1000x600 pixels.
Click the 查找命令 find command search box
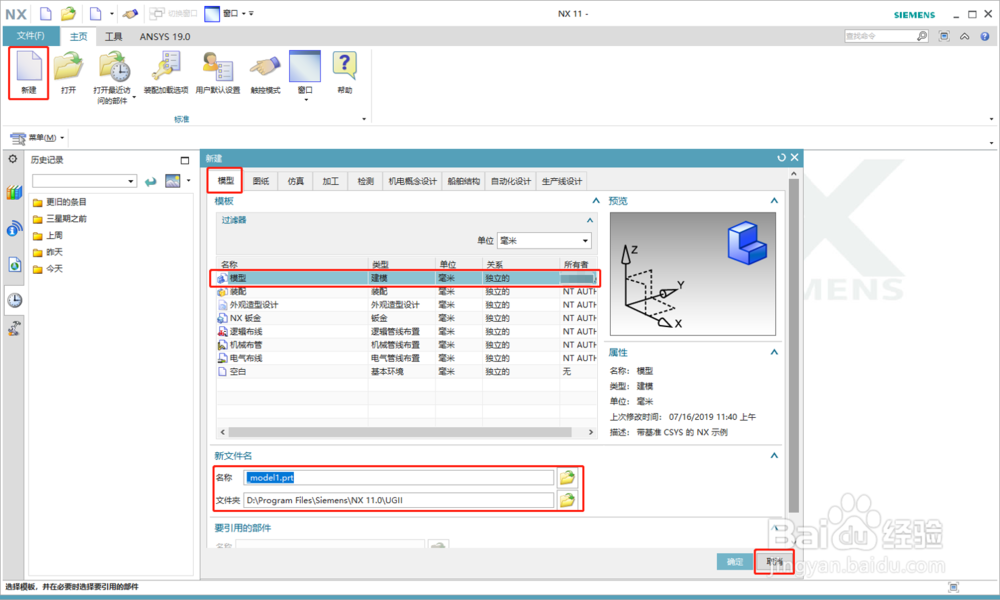(x=881, y=36)
